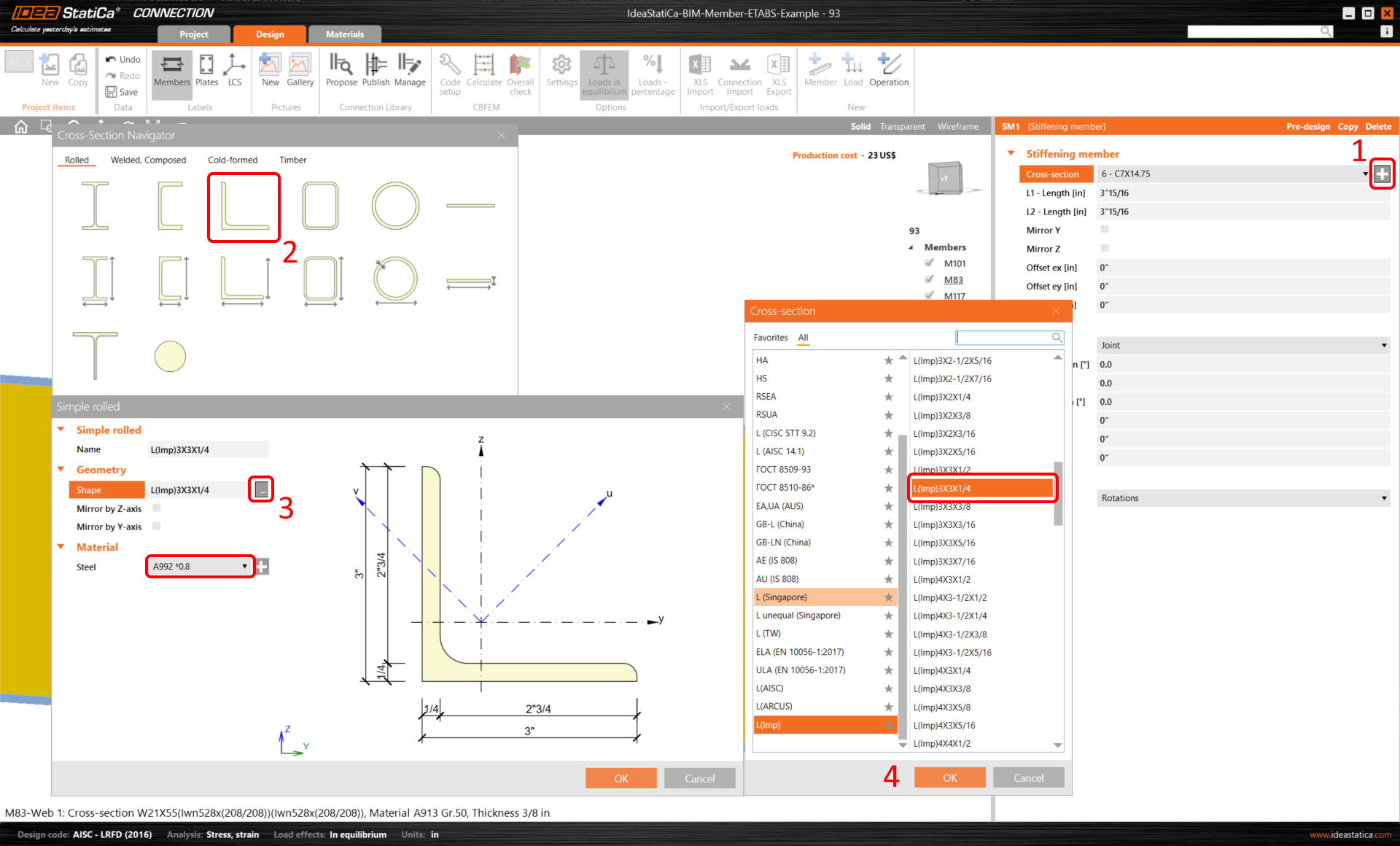Open the Cross-section dropdown showing C7X14.75

click(1365, 174)
